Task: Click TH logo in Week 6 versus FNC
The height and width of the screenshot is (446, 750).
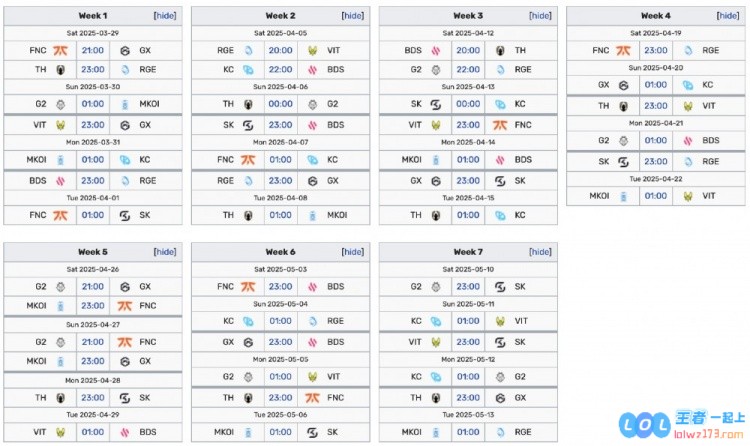Action: point(248,398)
